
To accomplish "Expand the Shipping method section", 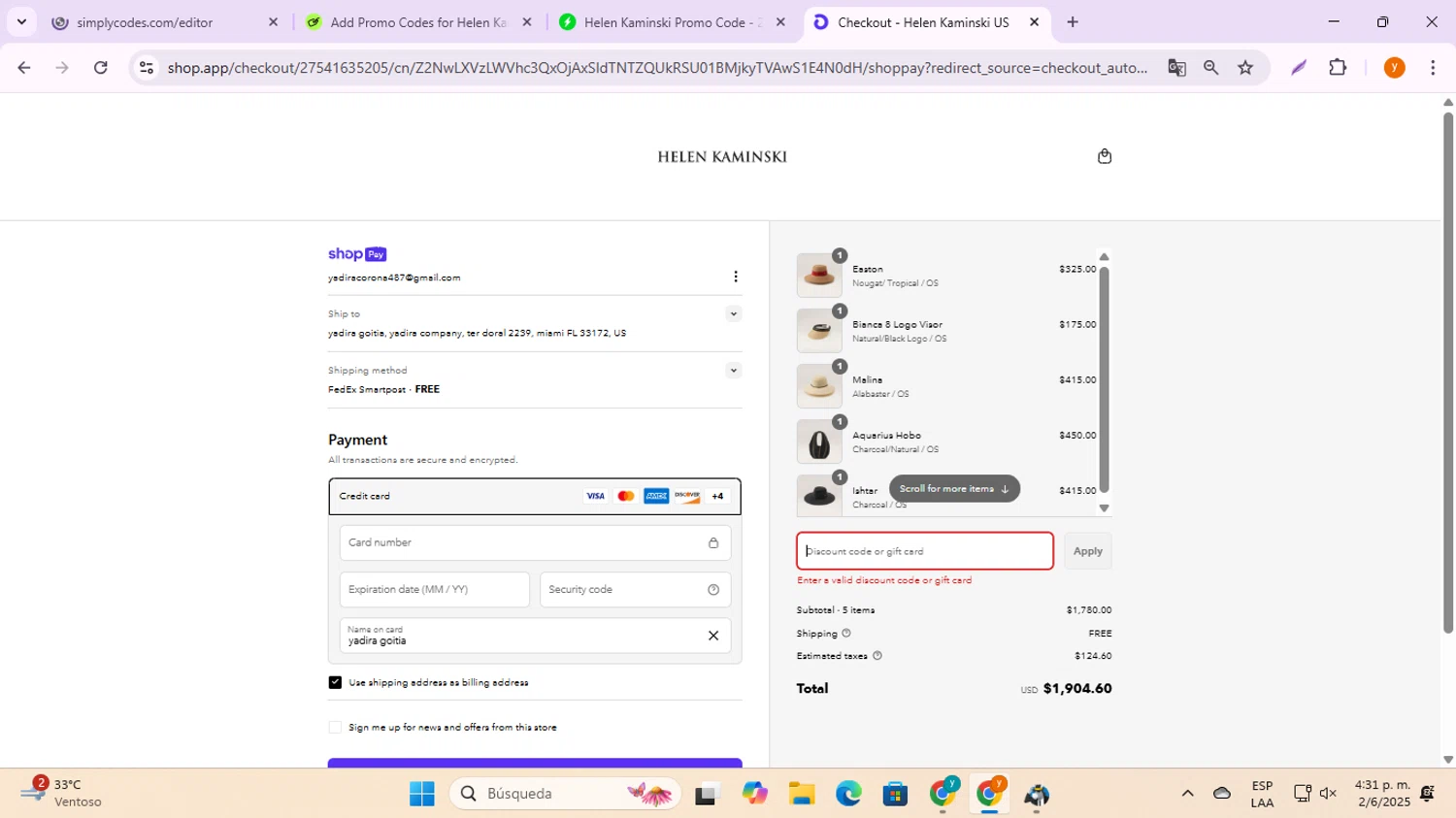I will [x=734, y=370].
